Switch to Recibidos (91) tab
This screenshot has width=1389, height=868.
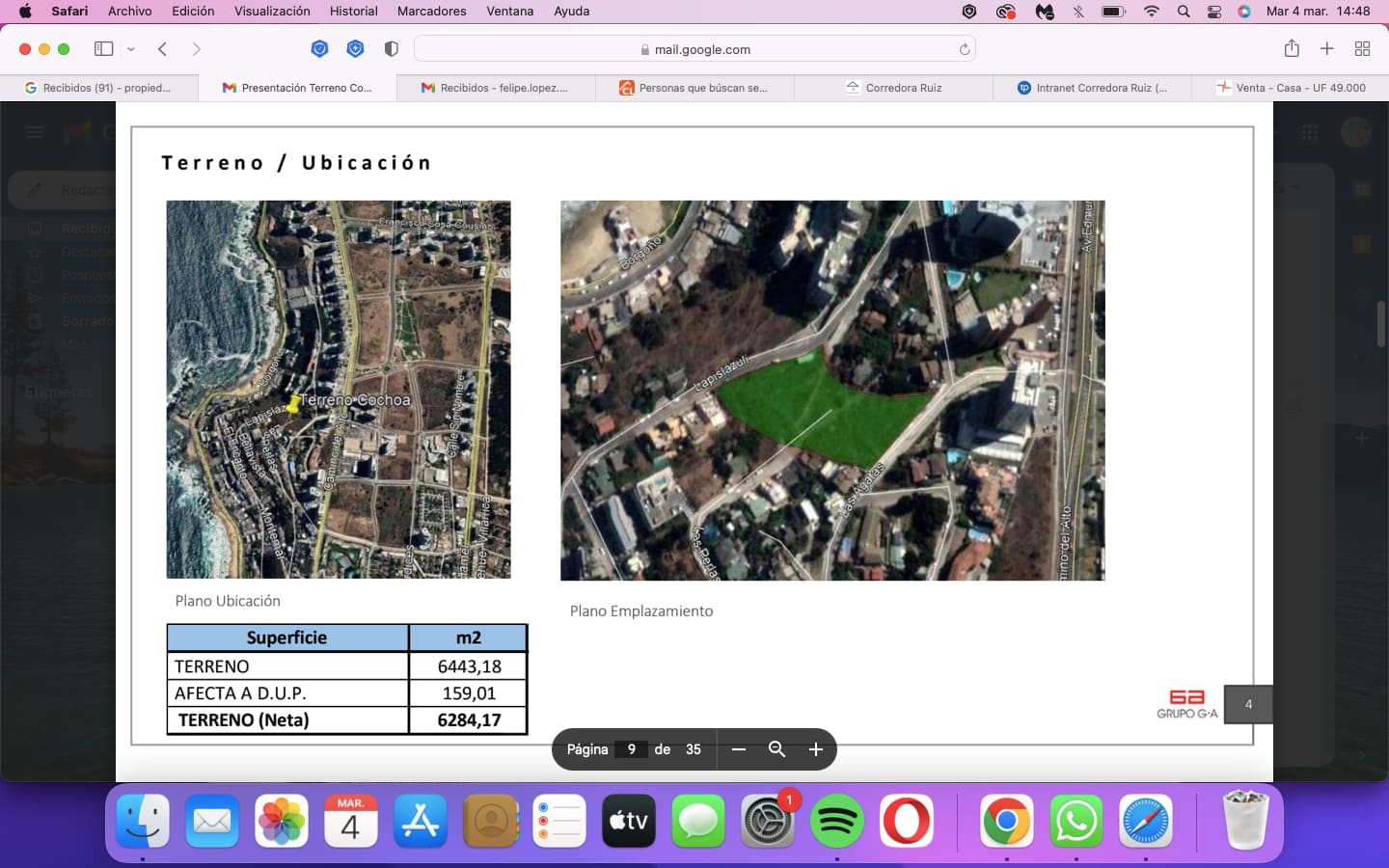pyautogui.click(x=98, y=88)
